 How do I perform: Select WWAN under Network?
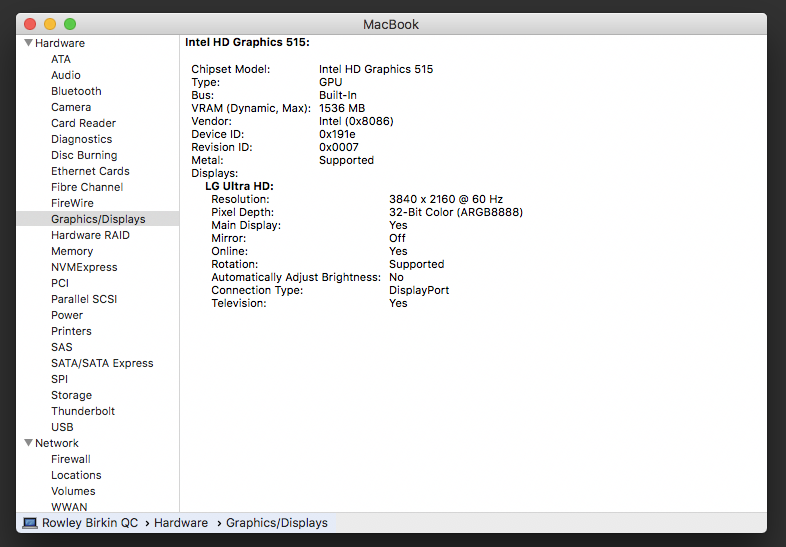[x=69, y=507]
